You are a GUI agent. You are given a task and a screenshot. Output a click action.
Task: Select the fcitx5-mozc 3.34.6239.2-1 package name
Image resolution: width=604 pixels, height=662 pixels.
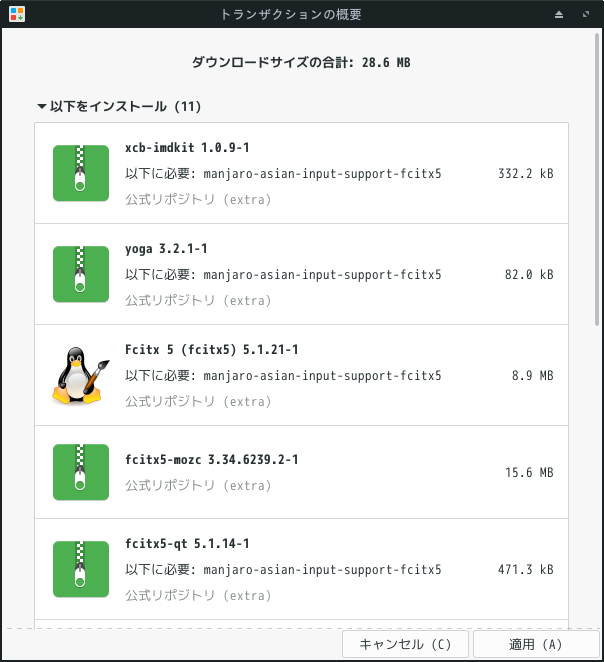pyautogui.click(x=211, y=459)
